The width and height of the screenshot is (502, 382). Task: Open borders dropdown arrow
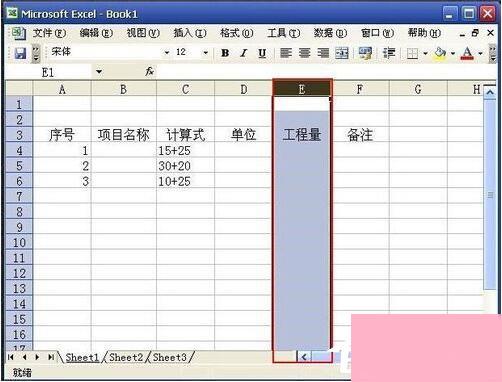click(425, 53)
